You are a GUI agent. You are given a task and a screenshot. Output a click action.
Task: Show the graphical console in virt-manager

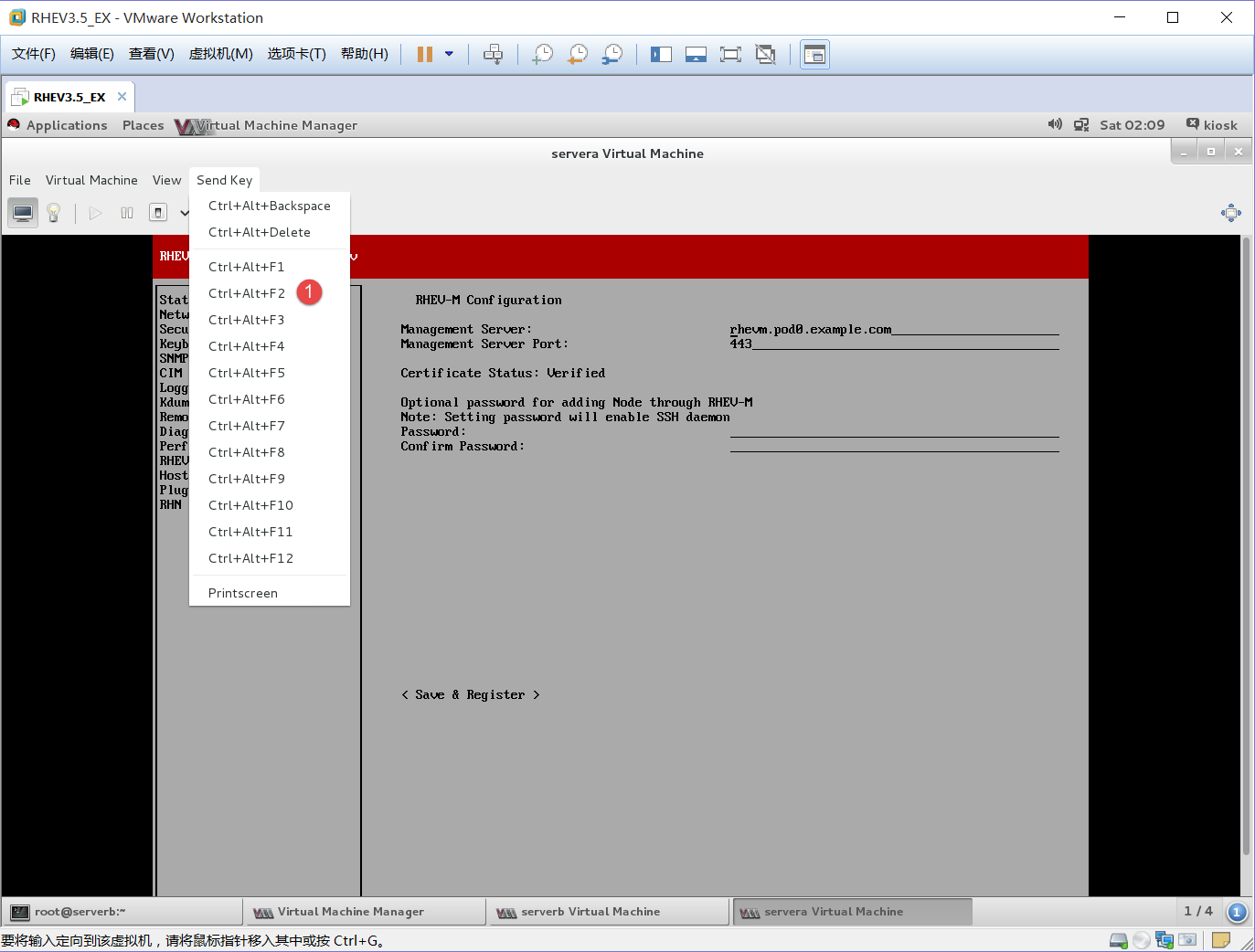pos(23,213)
